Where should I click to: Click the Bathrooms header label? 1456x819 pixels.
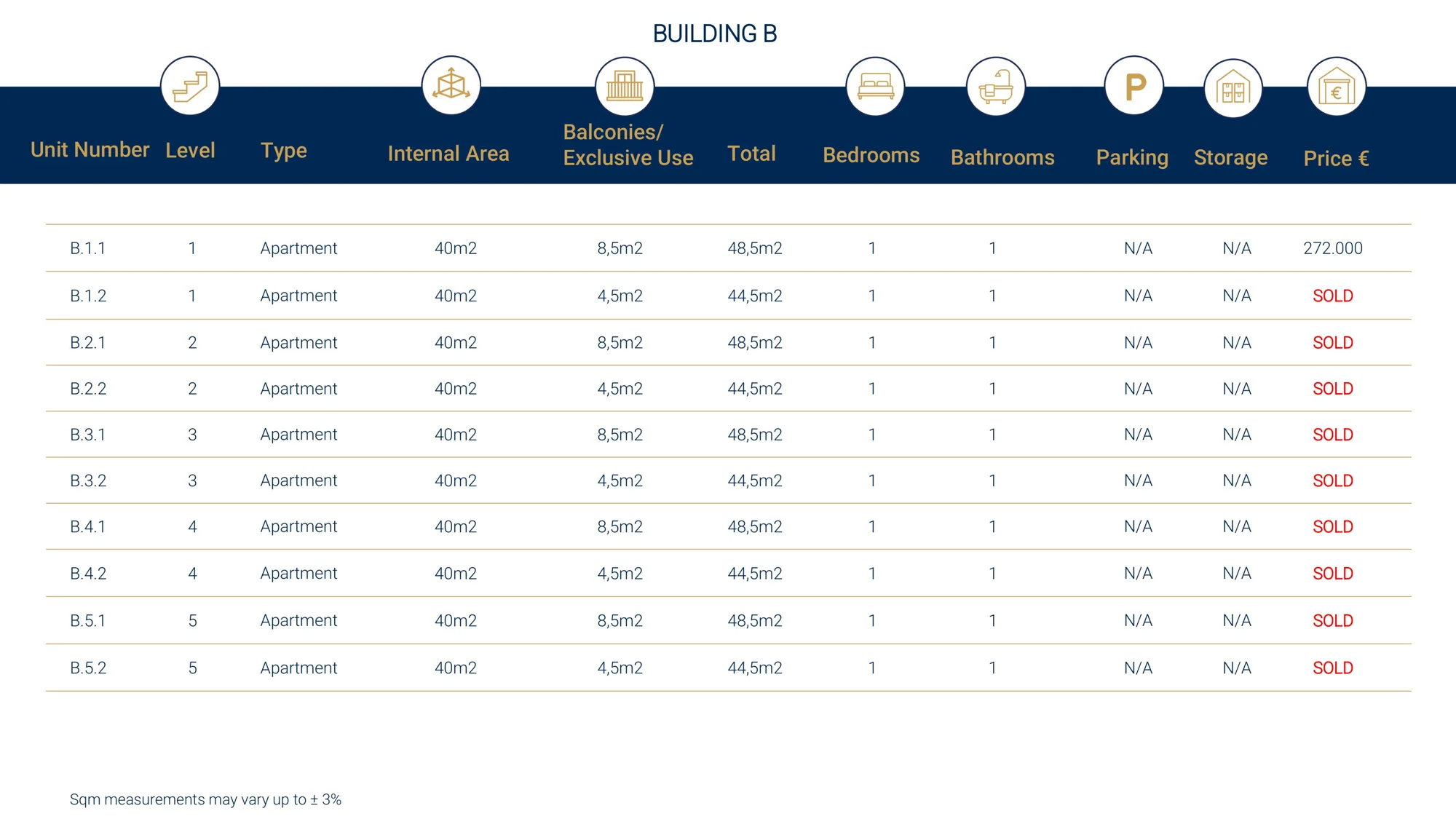click(1002, 157)
